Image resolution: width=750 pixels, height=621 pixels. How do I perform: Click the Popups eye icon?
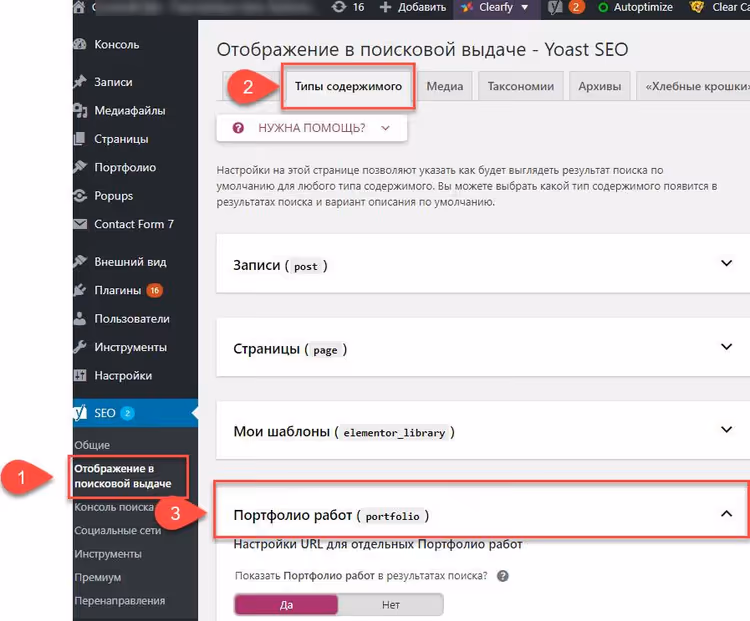click(x=80, y=196)
